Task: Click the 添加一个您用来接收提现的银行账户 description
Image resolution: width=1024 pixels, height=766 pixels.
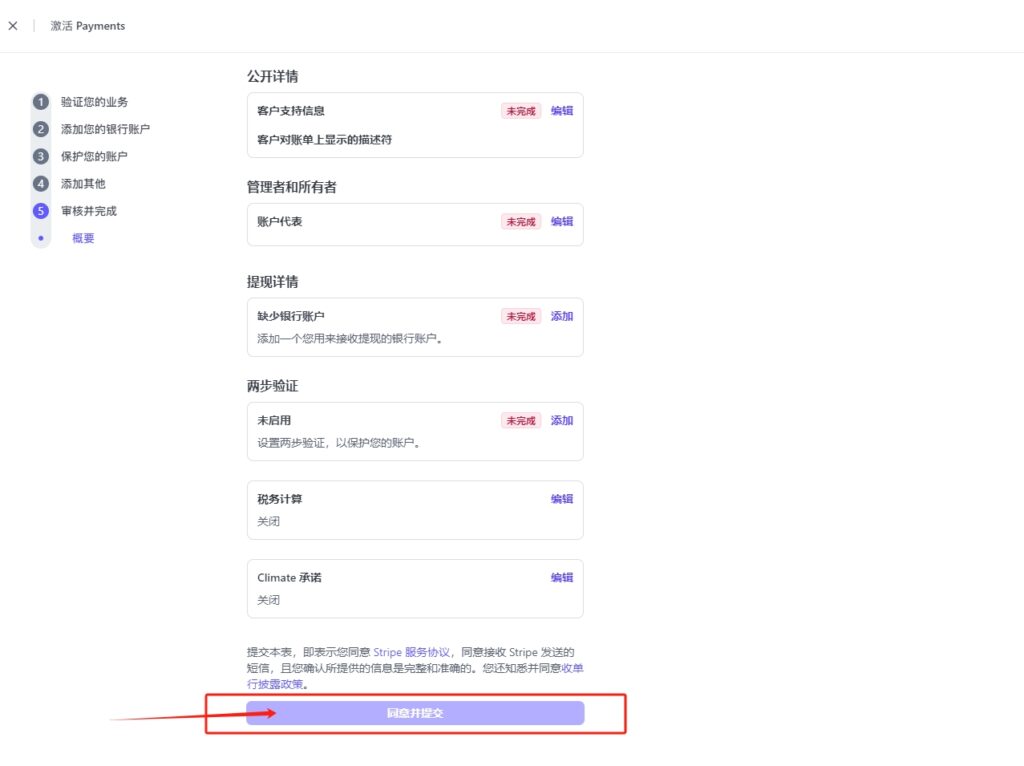Action: point(349,338)
